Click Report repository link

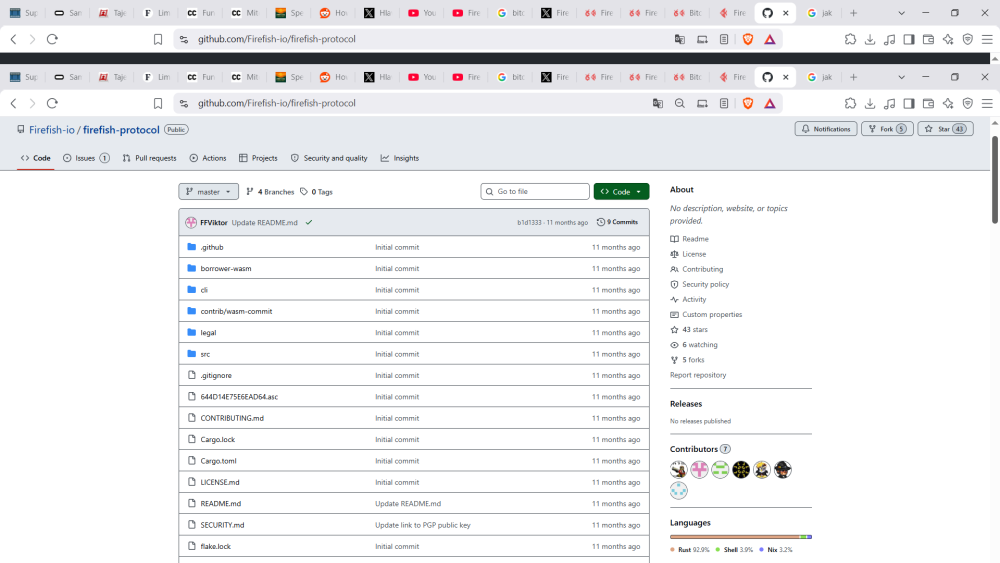point(698,375)
